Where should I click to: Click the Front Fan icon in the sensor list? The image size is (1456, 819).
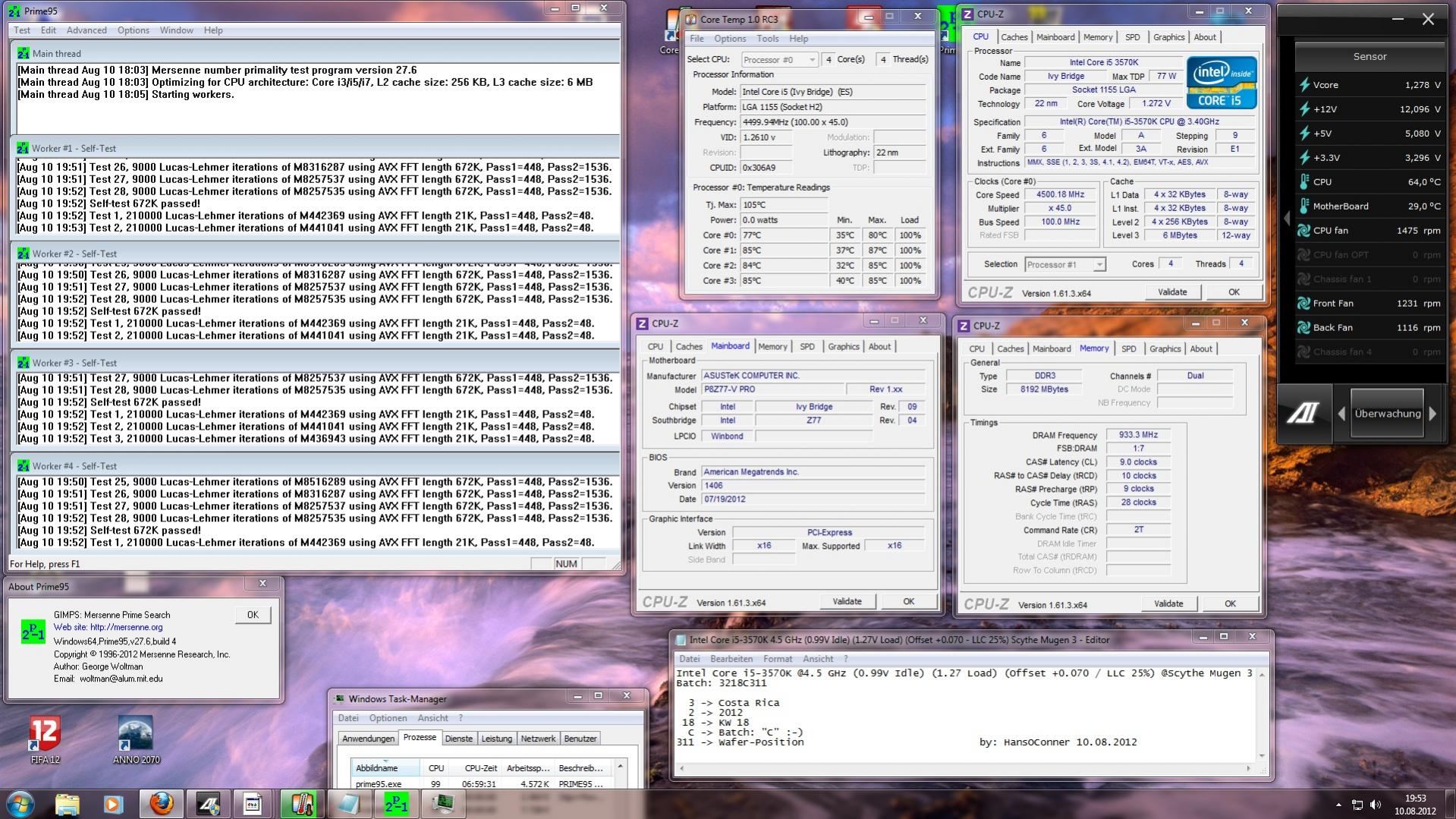tap(1304, 304)
